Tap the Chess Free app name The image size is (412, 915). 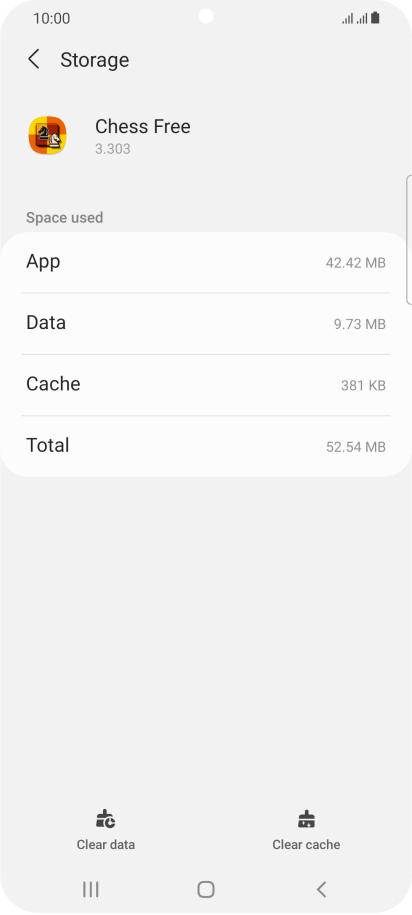[143, 127]
